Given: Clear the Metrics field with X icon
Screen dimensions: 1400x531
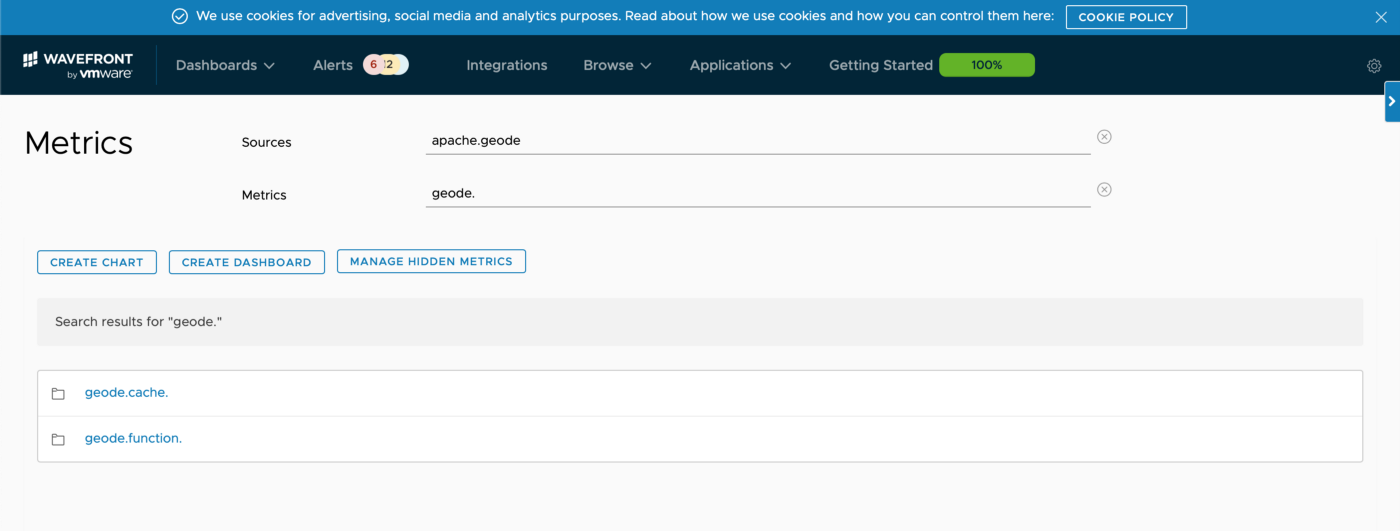Looking at the screenshot, I should 1104,190.
